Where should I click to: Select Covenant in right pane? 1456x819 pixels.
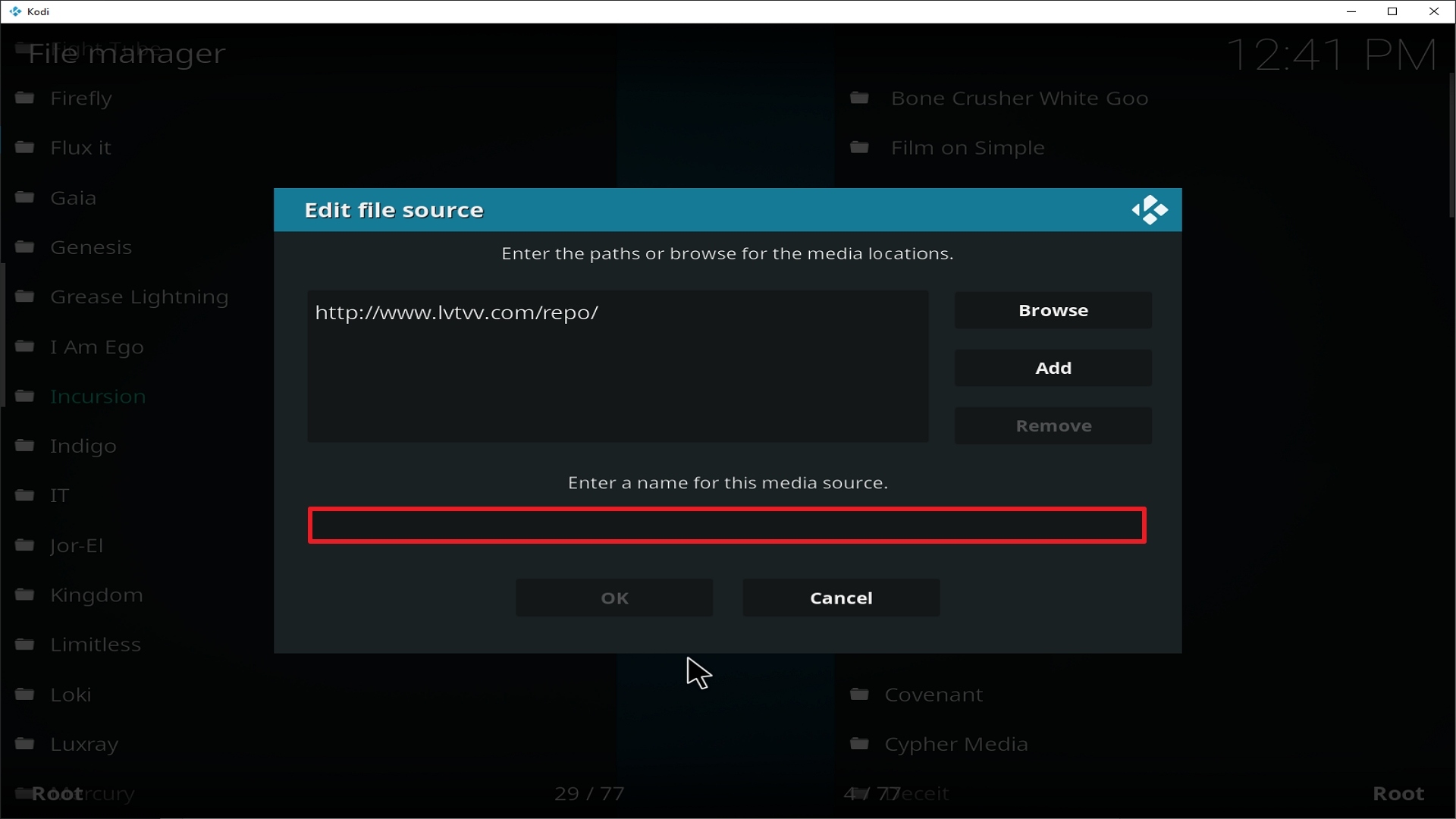[934, 695]
